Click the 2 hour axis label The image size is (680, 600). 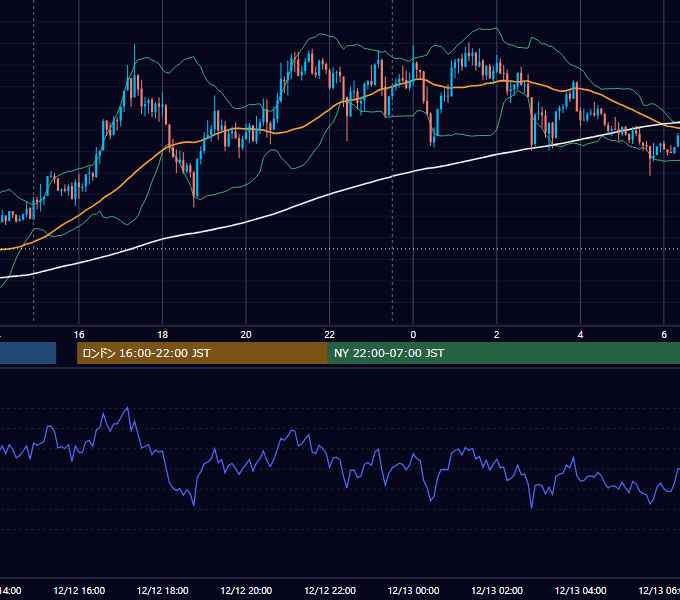[x=497, y=335]
